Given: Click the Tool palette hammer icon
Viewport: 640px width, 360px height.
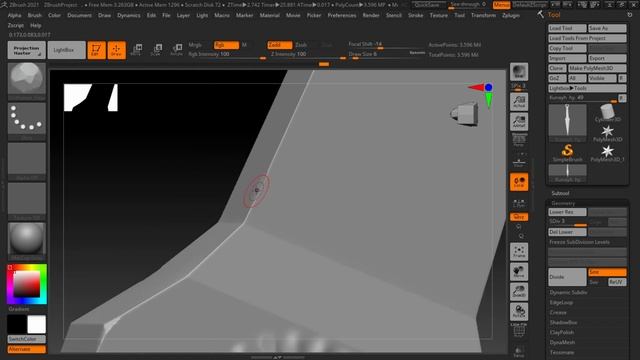Looking at the screenshot, I should (x=541, y=14).
